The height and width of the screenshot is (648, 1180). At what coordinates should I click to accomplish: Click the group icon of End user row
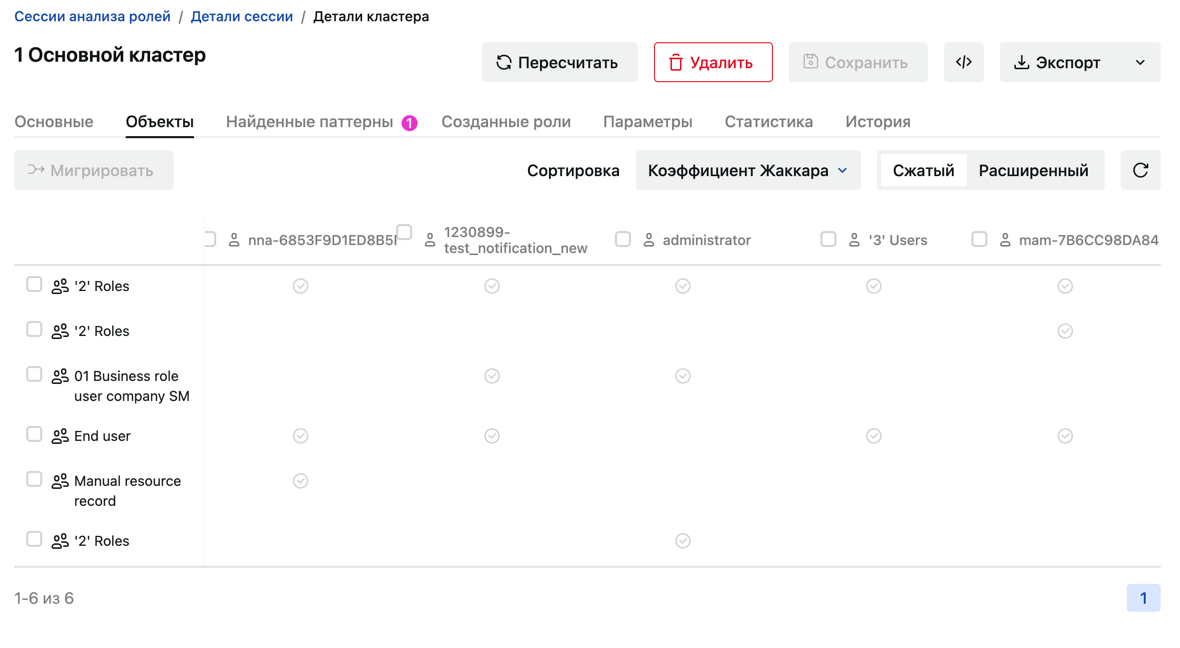point(60,436)
